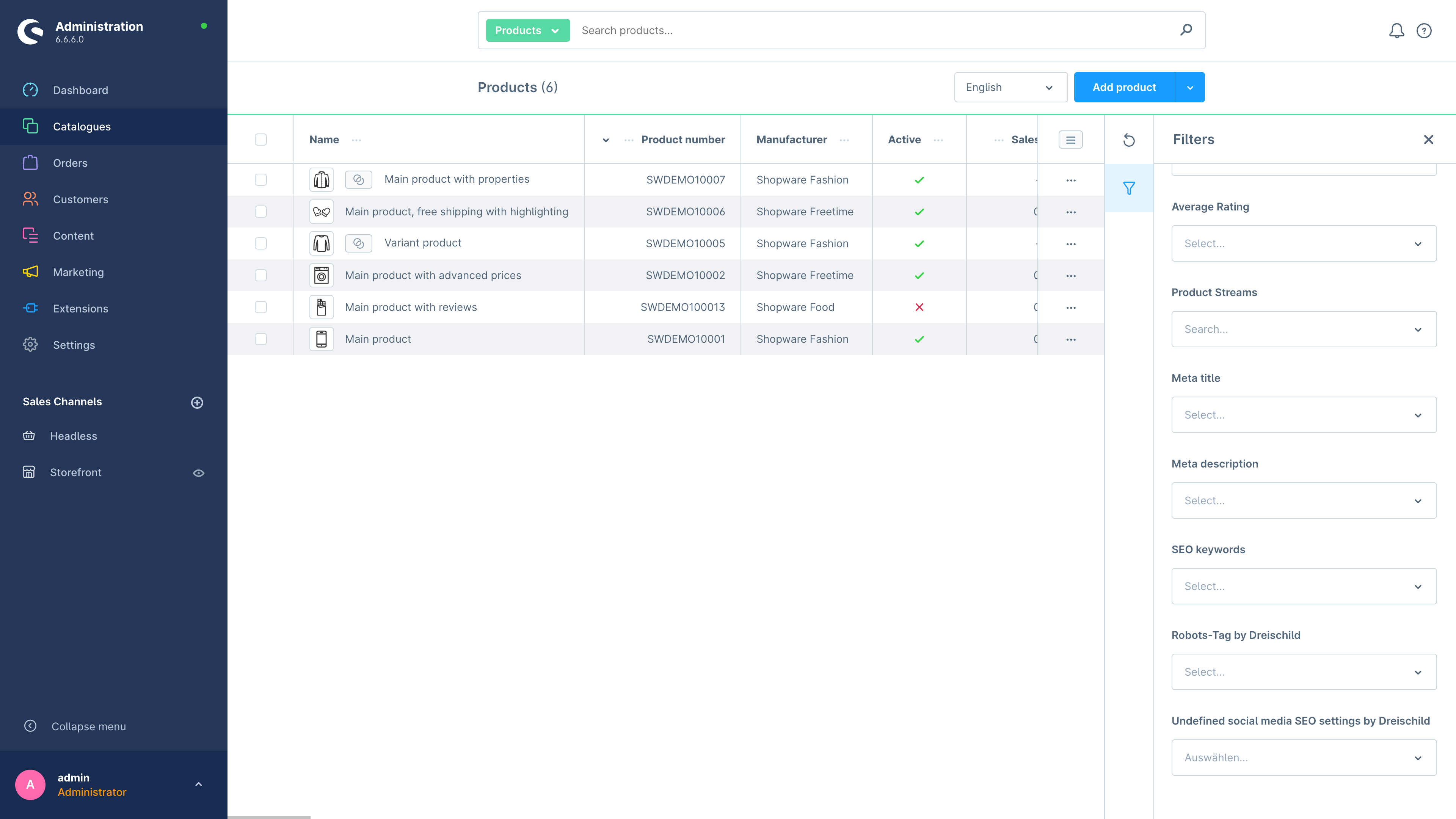Click the three-dot menu for Main product
1456x819 pixels.
pos(1071,338)
